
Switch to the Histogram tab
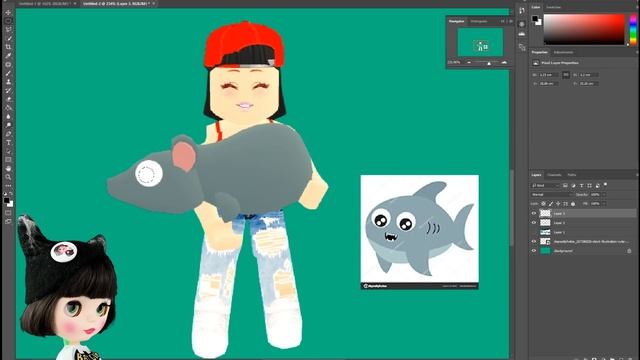(x=479, y=21)
